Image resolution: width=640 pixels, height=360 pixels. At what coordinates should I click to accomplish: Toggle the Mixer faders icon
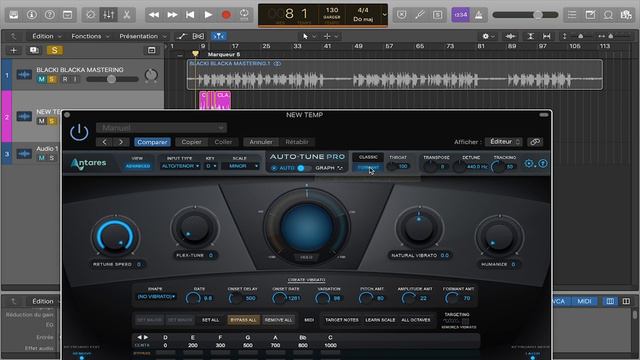(109, 15)
